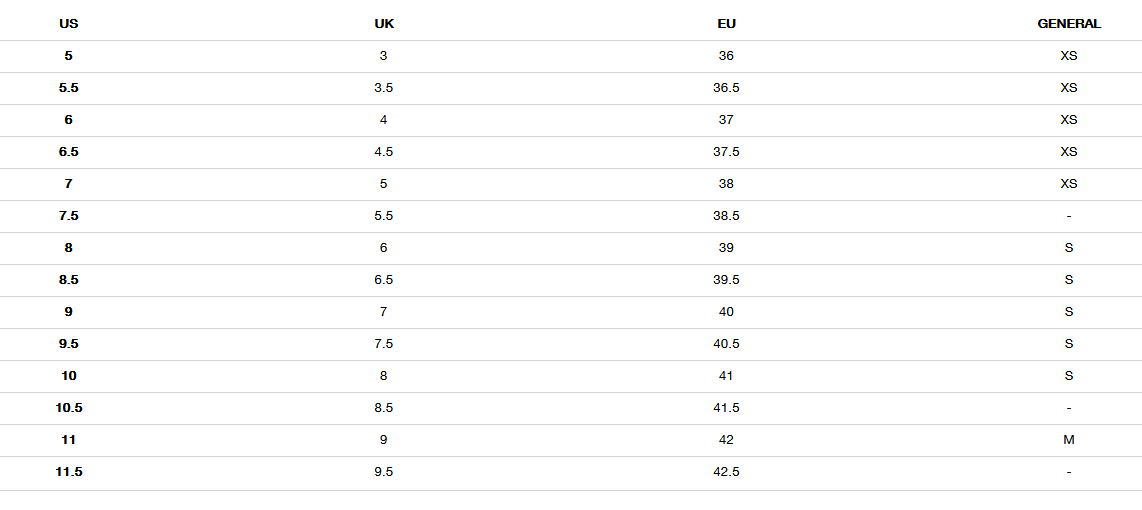Click UK size 6 cell
The width and height of the screenshot is (1142, 510).
[x=384, y=248]
